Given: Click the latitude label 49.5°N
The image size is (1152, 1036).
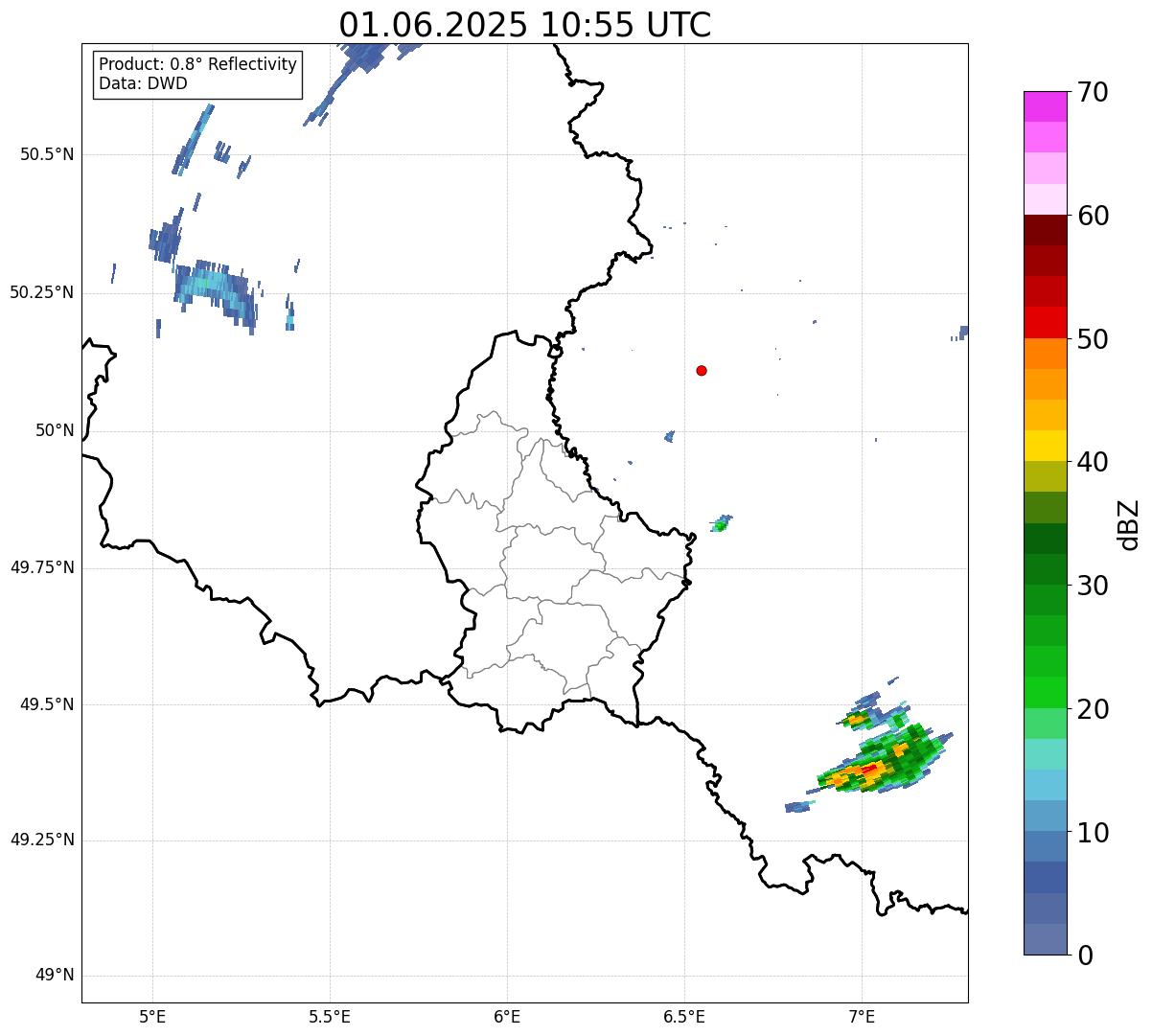Looking at the screenshot, I should tap(47, 704).
